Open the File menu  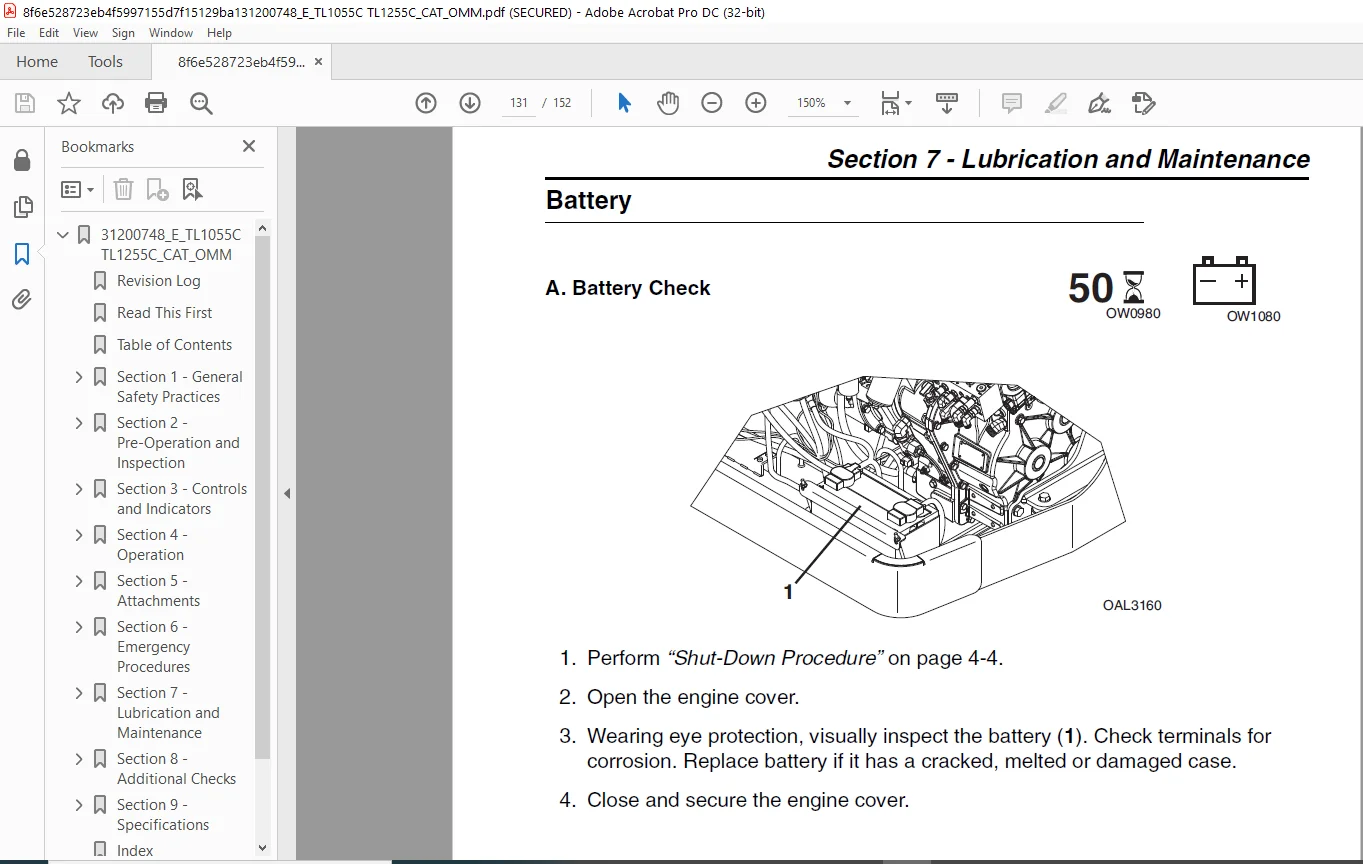16,33
